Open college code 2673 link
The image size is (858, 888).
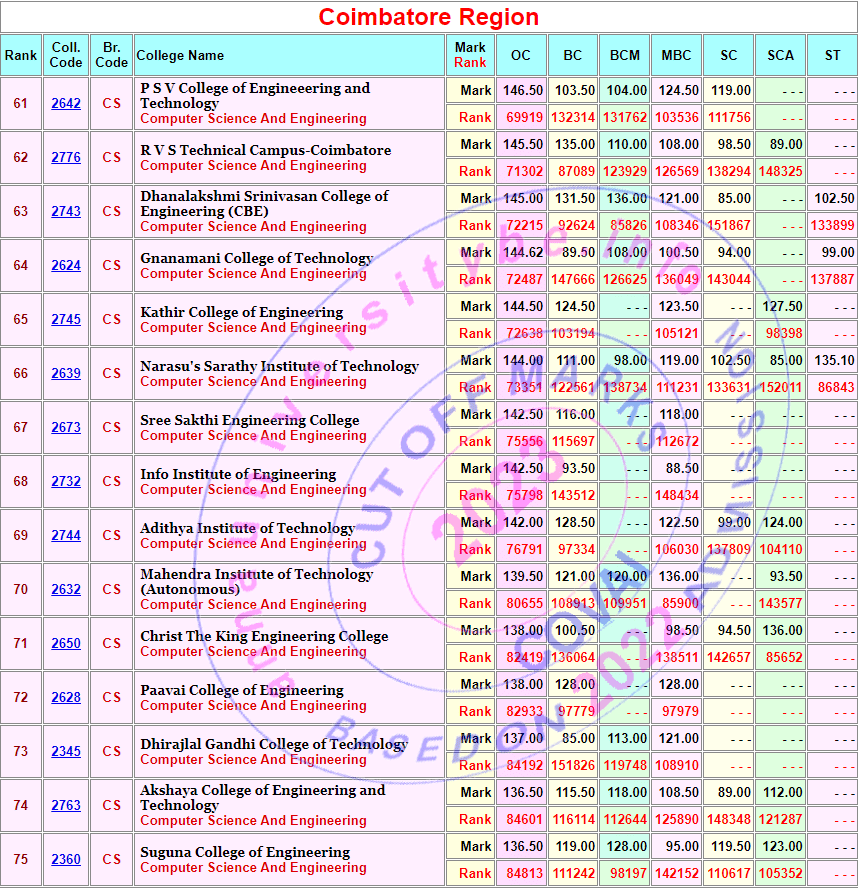point(66,427)
